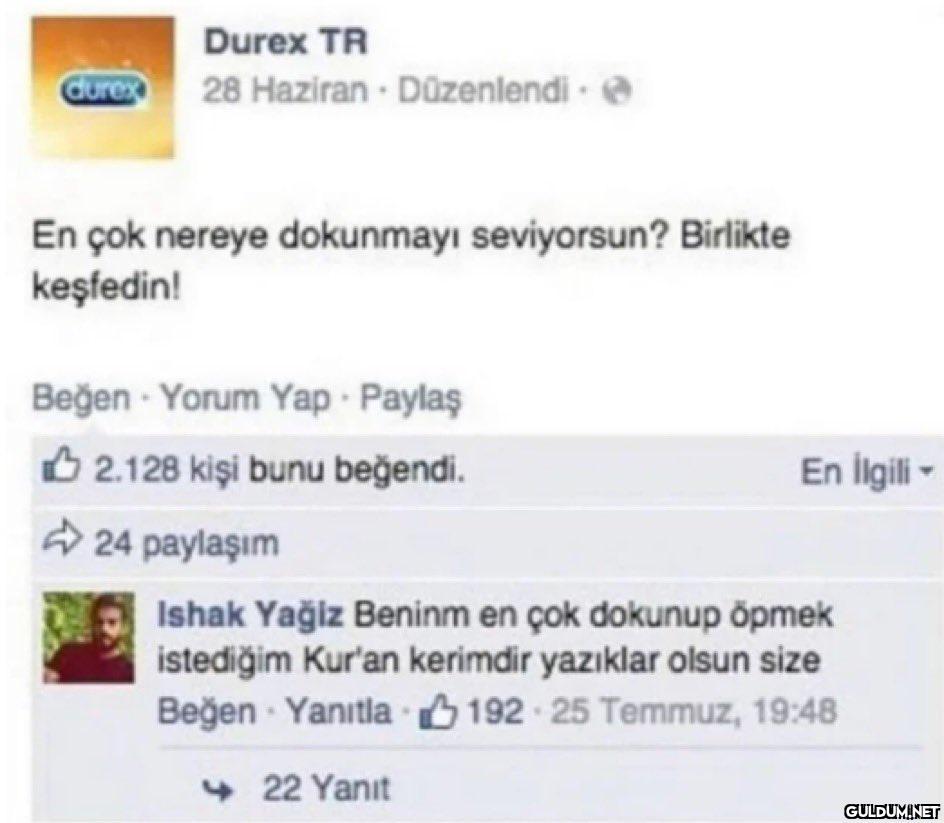Click the Durex TR page name

coord(285,43)
